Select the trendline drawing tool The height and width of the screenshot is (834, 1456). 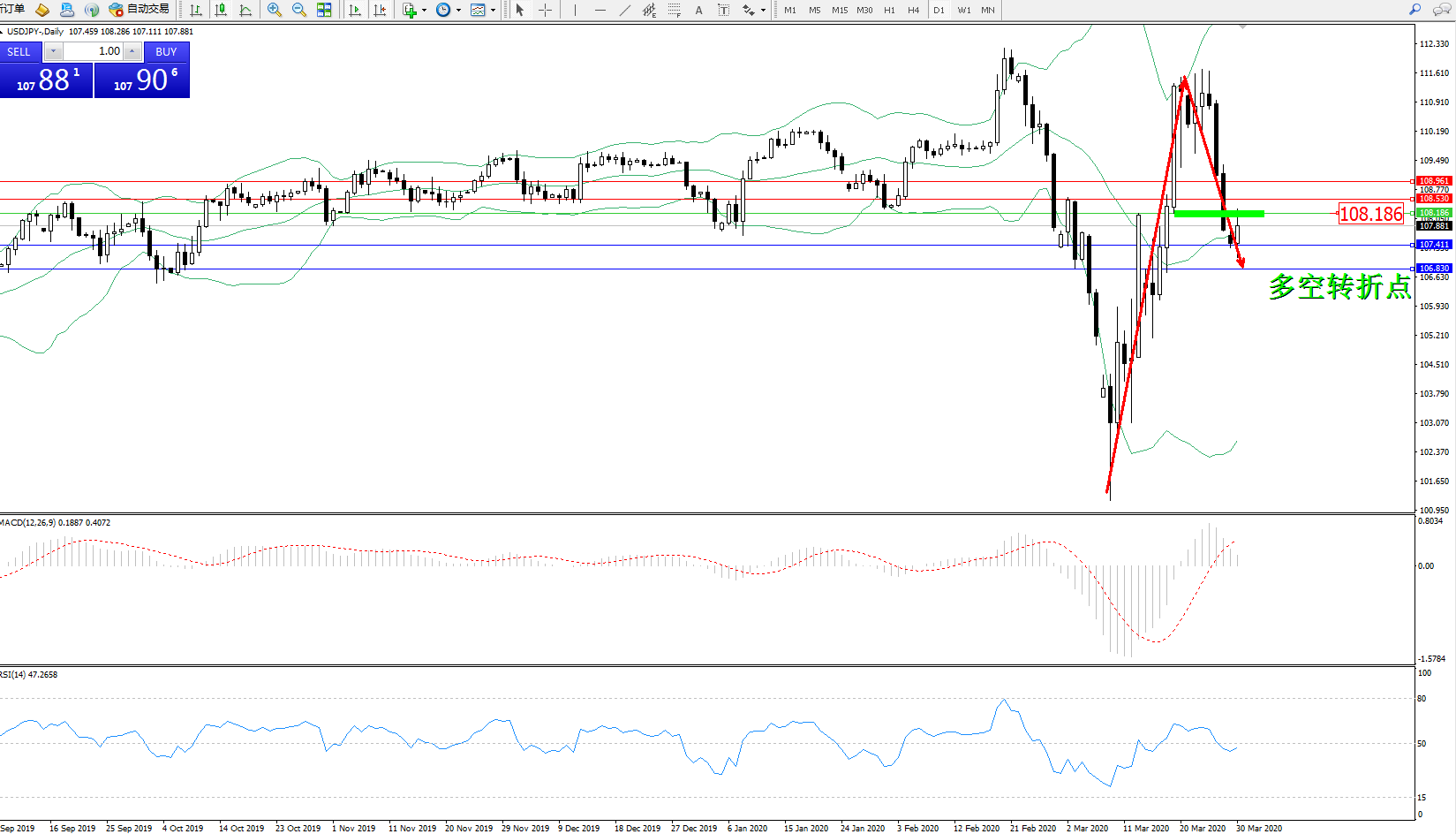(x=625, y=10)
